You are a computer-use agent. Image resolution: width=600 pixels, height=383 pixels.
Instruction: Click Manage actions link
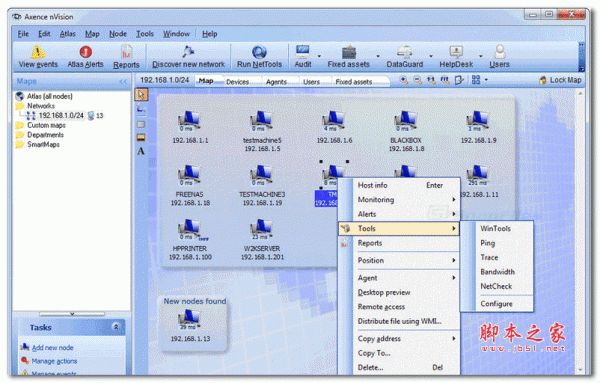[54, 361]
